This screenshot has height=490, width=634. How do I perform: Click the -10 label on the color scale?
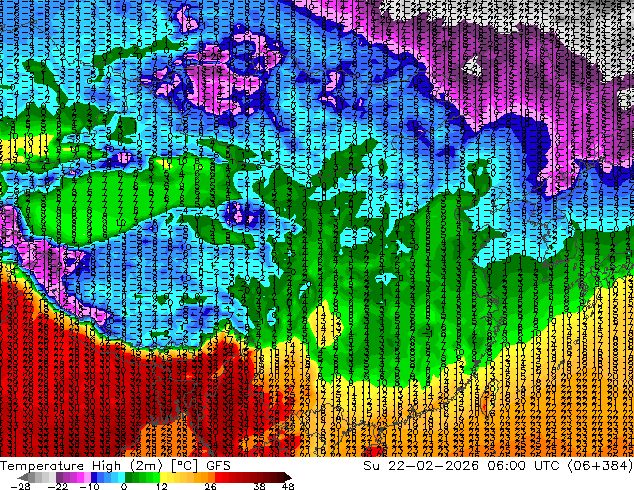pyautogui.click(x=89, y=486)
